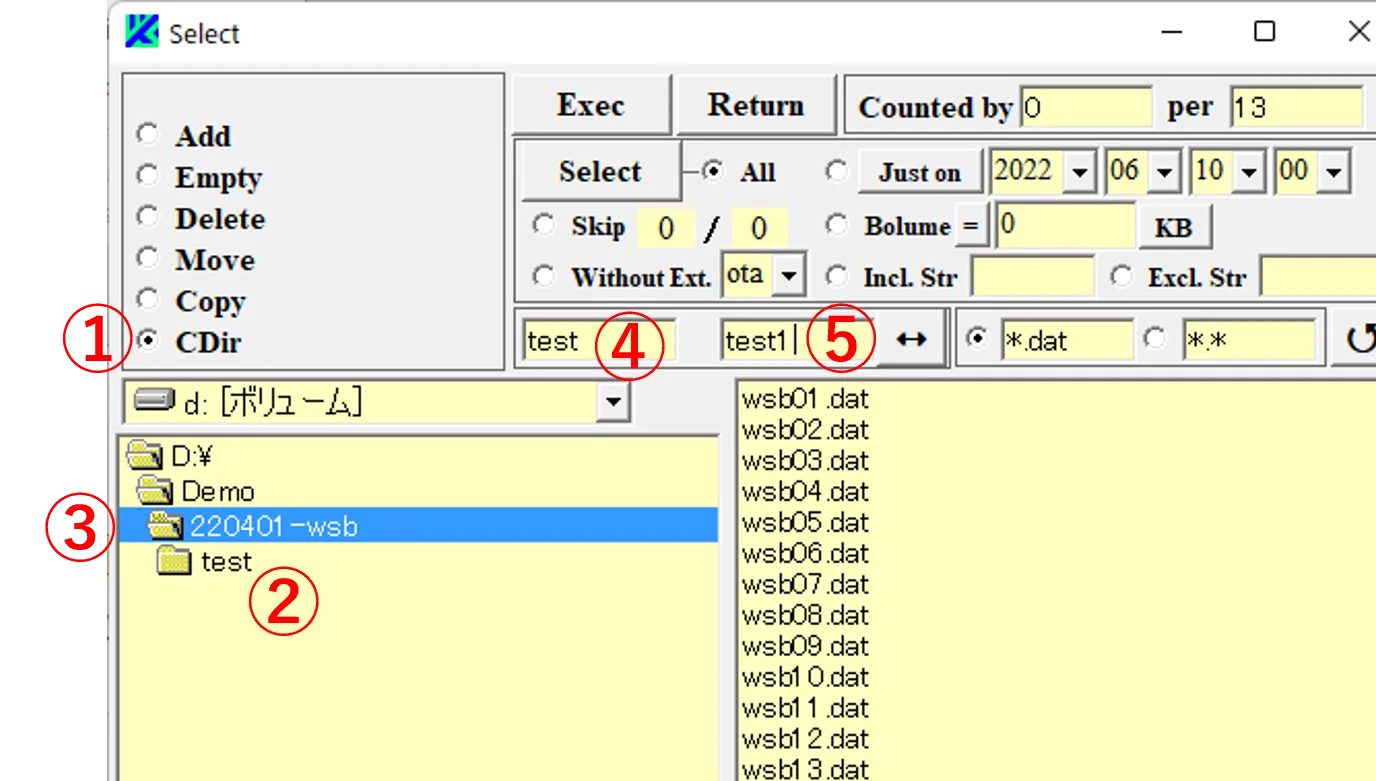Select the *.dat filter radio button

click(x=975, y=339)
